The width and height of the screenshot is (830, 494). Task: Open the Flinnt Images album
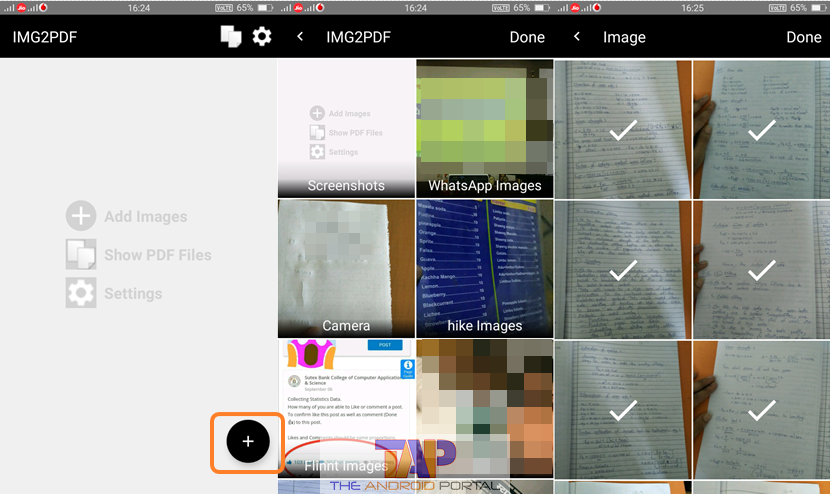346,408
